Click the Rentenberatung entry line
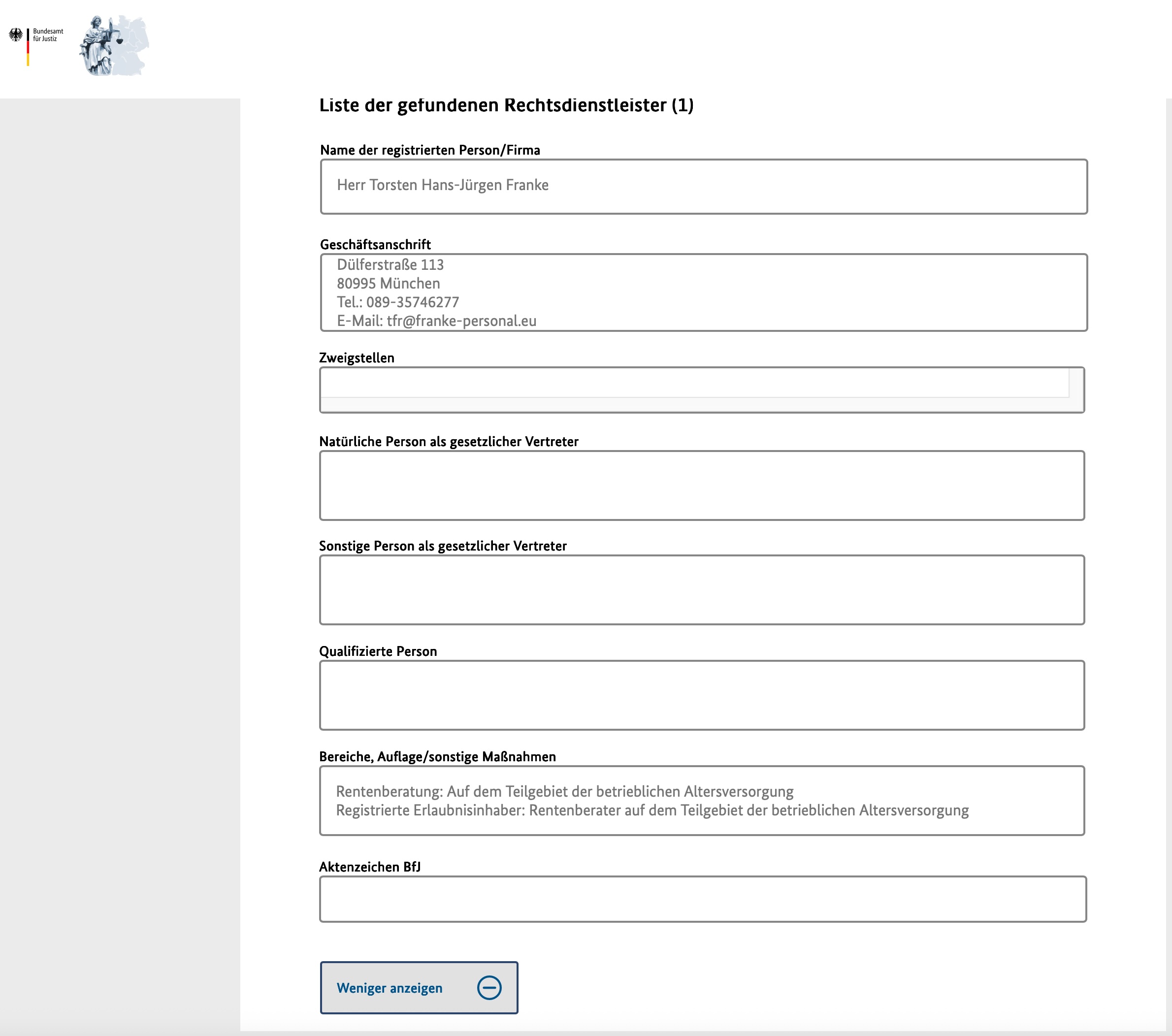 click(x=564, y=791)
